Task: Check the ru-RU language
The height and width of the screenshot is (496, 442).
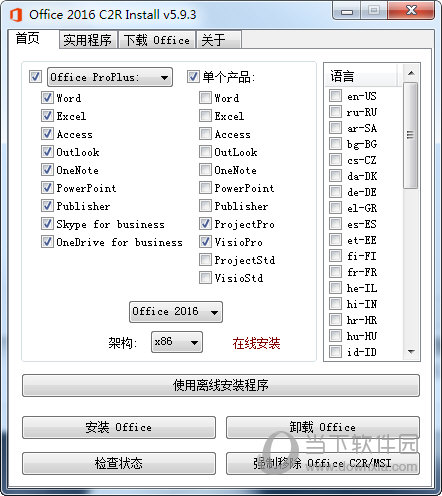Action: [335, 111]
